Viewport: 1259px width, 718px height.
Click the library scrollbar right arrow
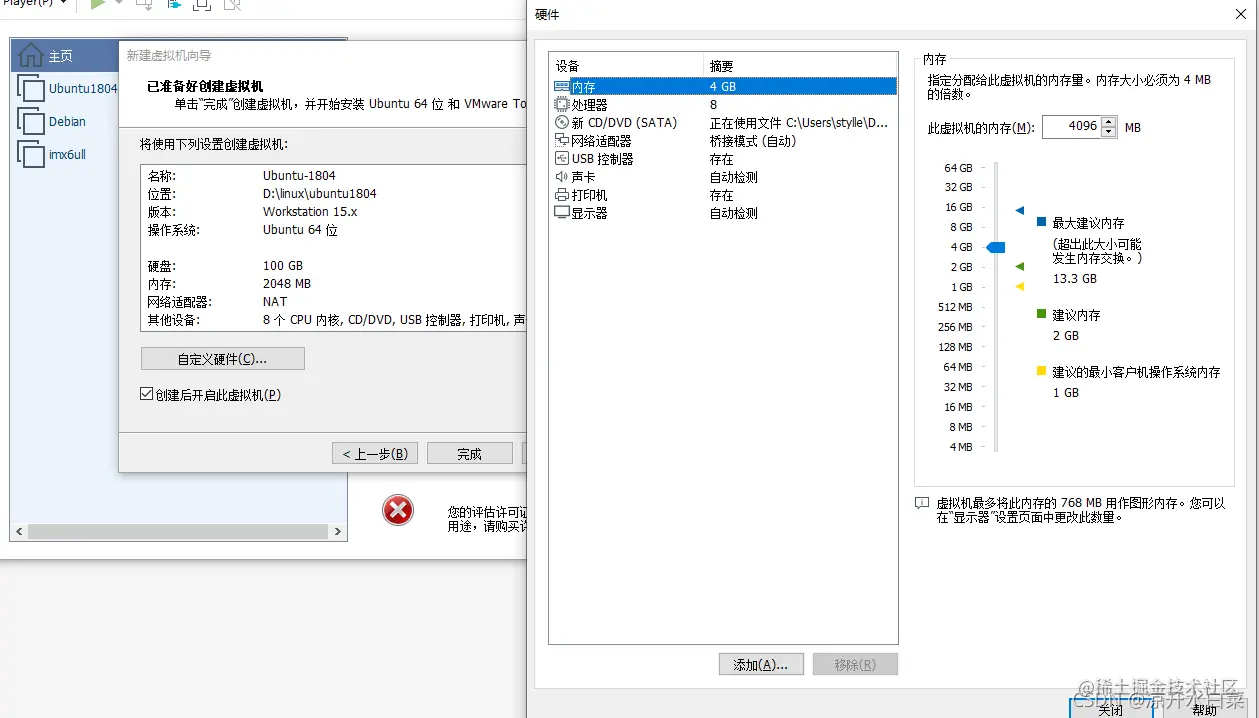point(338,532)
